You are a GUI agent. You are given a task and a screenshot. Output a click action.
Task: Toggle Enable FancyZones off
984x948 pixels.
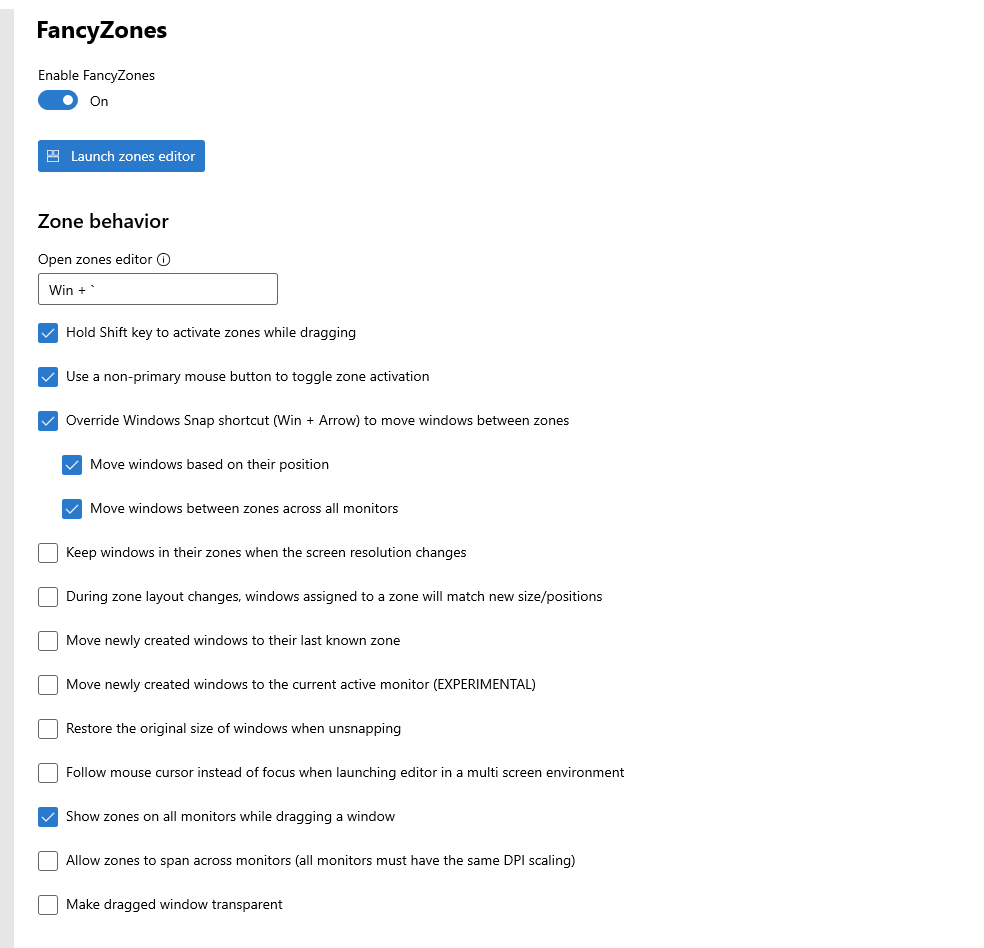click(x=57, y=100)
